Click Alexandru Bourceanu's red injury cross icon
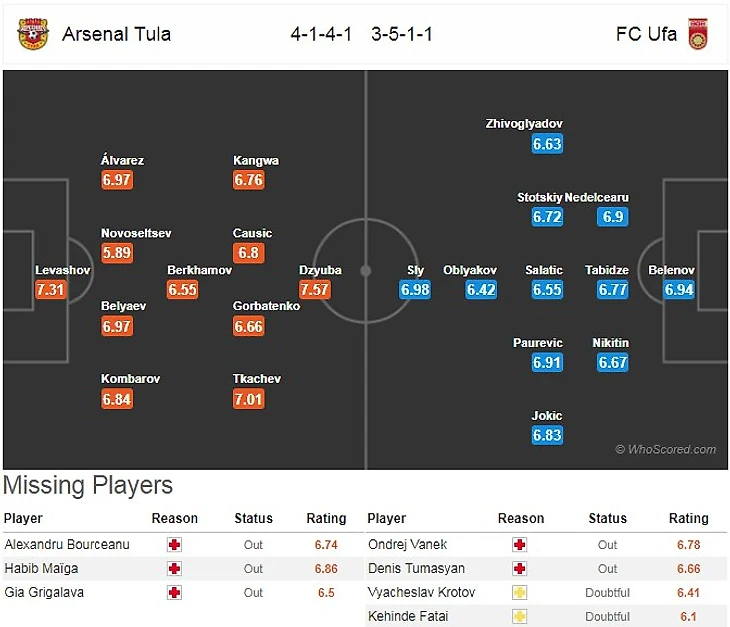The image size is (730, 627). point(175,545)
